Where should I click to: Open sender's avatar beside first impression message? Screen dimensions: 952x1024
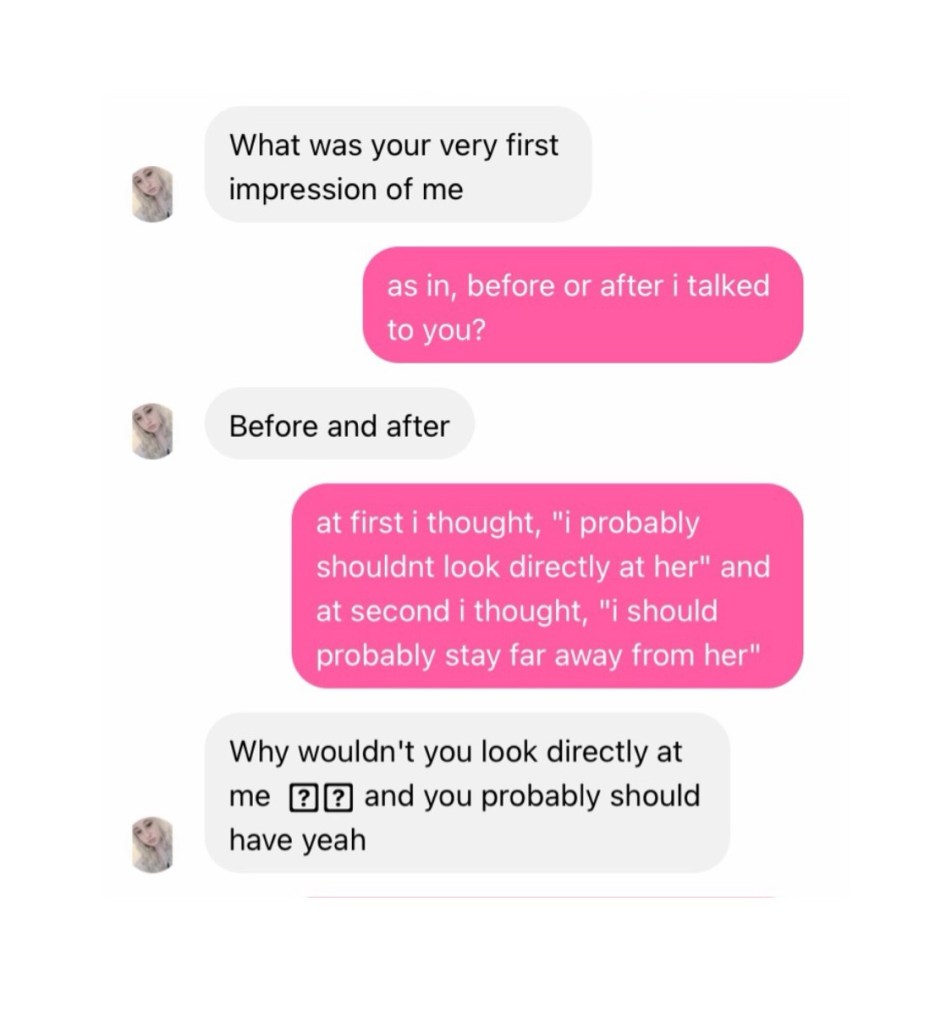click(x=152, y=194)
